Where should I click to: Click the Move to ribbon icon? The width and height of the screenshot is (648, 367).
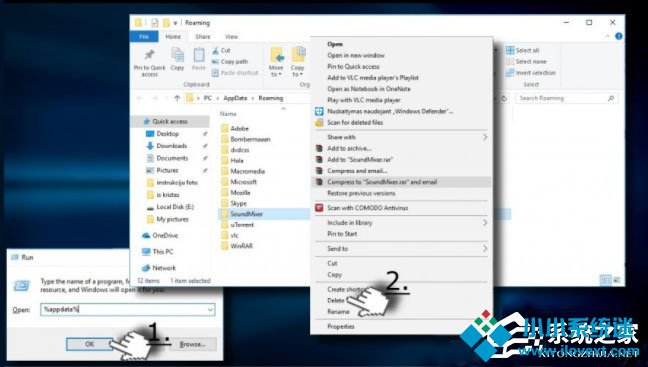276,55
